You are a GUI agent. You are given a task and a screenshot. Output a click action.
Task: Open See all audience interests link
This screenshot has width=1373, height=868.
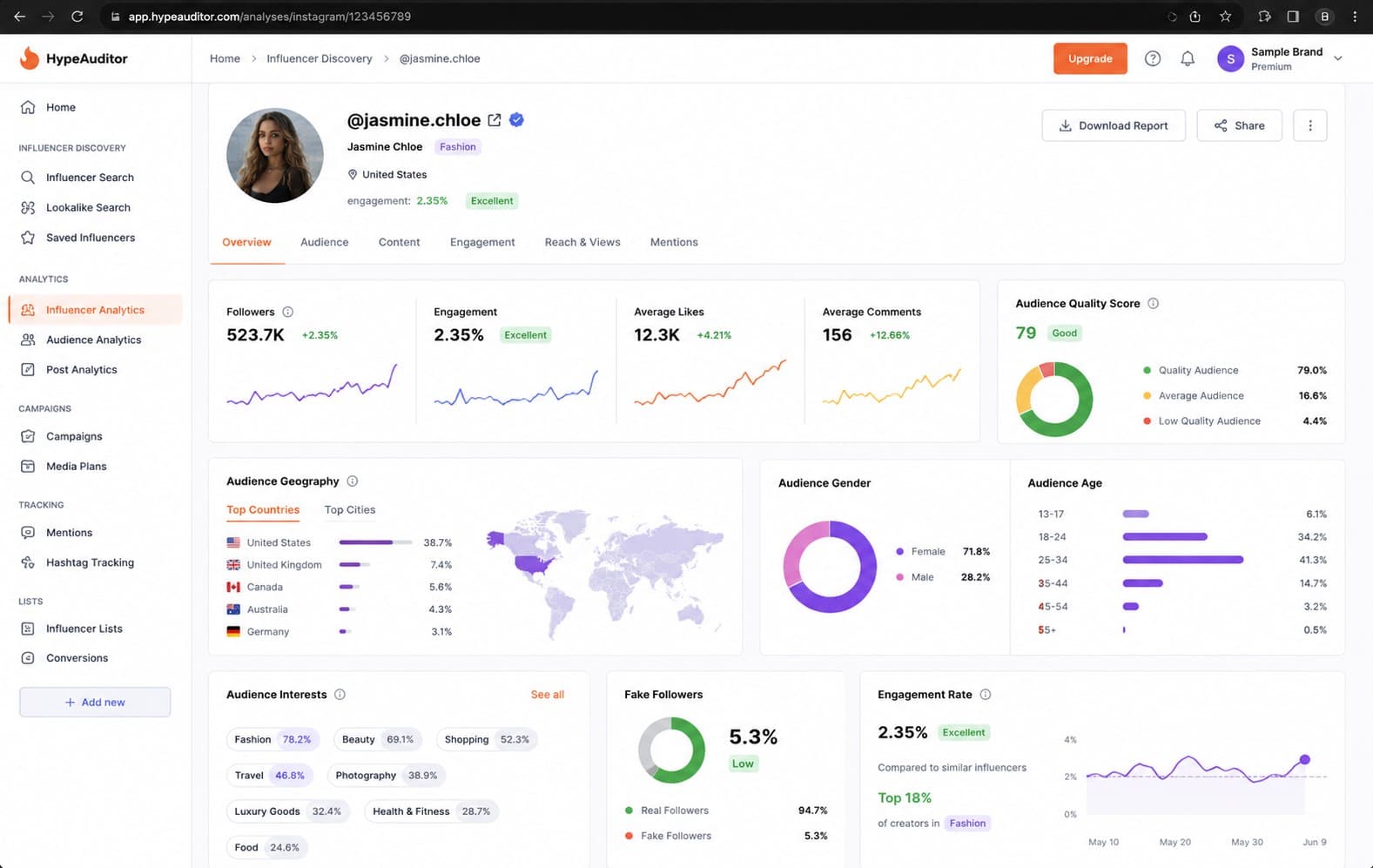[548, 694]
